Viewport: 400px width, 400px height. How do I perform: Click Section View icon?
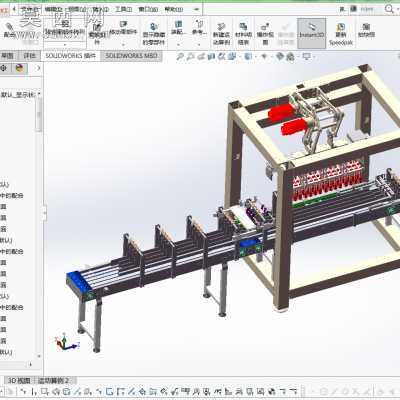(211, 57)
